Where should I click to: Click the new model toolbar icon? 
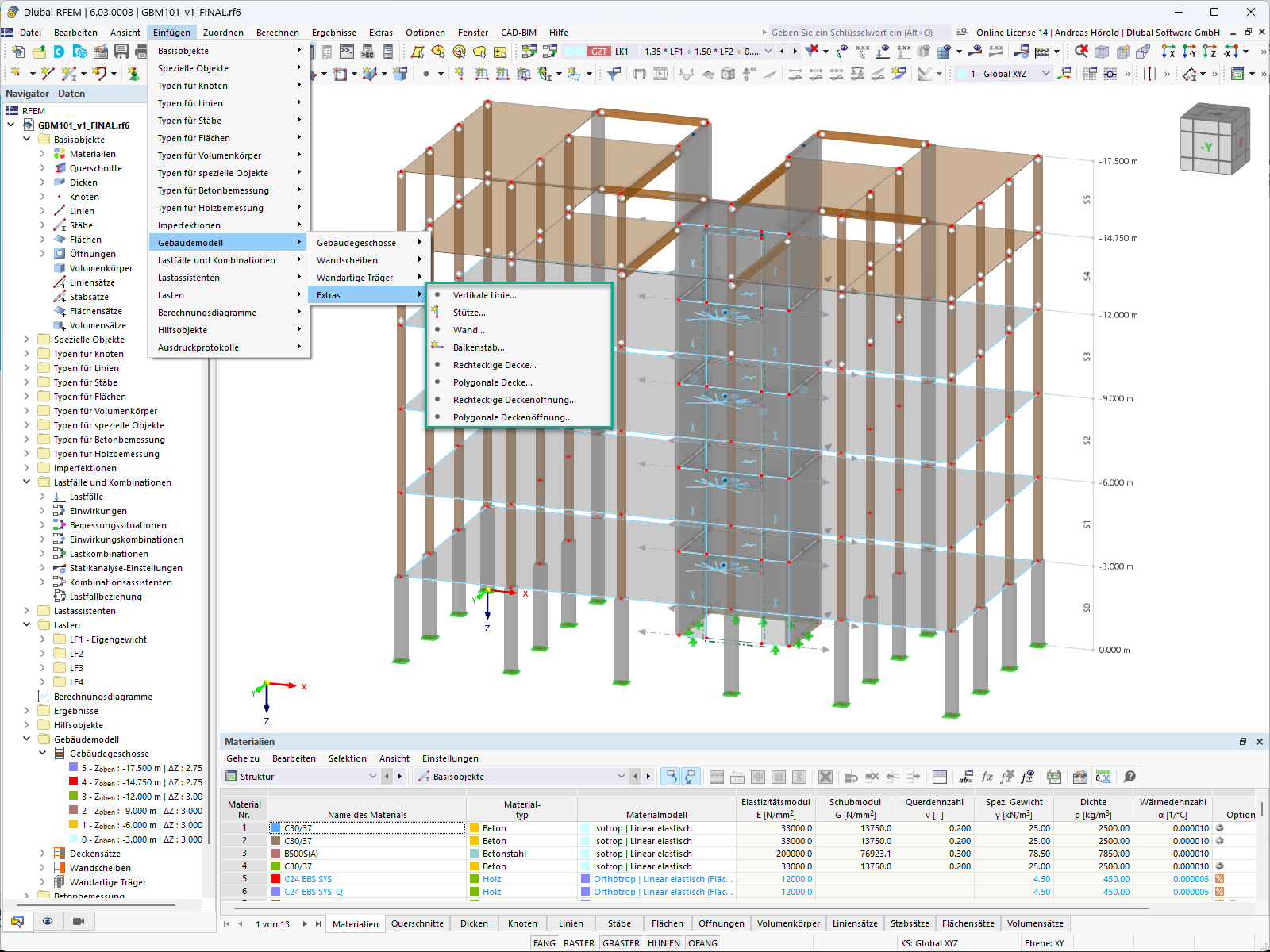[x=18, y=52]
